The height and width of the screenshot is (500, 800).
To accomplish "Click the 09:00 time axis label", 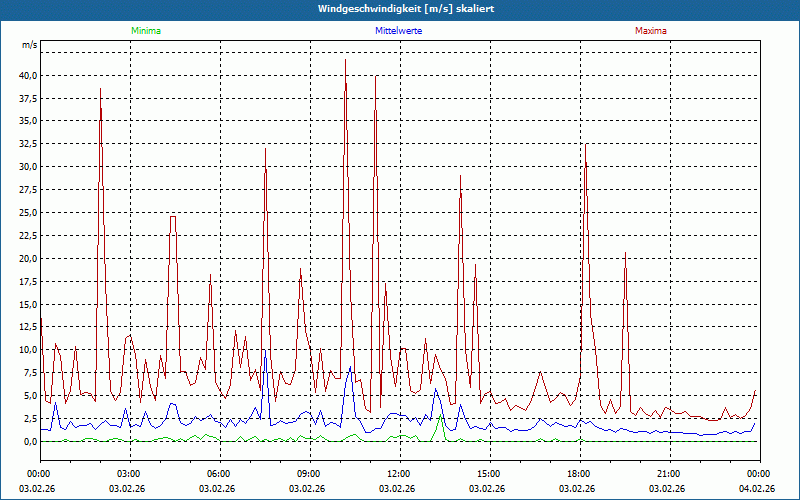I will tap(308, 474).
